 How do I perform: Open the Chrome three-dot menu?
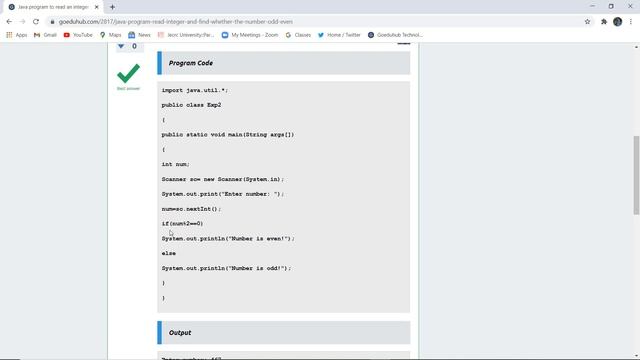(631, 22)
